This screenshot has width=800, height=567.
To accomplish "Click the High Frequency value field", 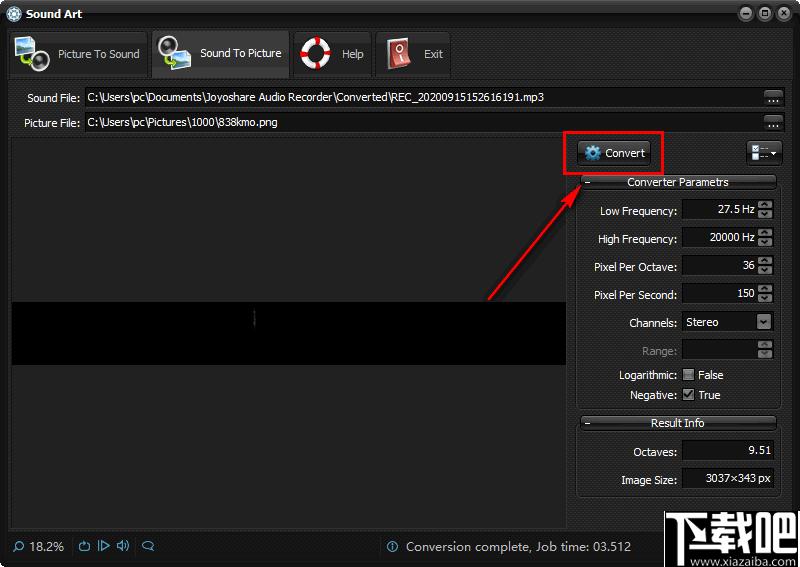I will tap(719, 237).
